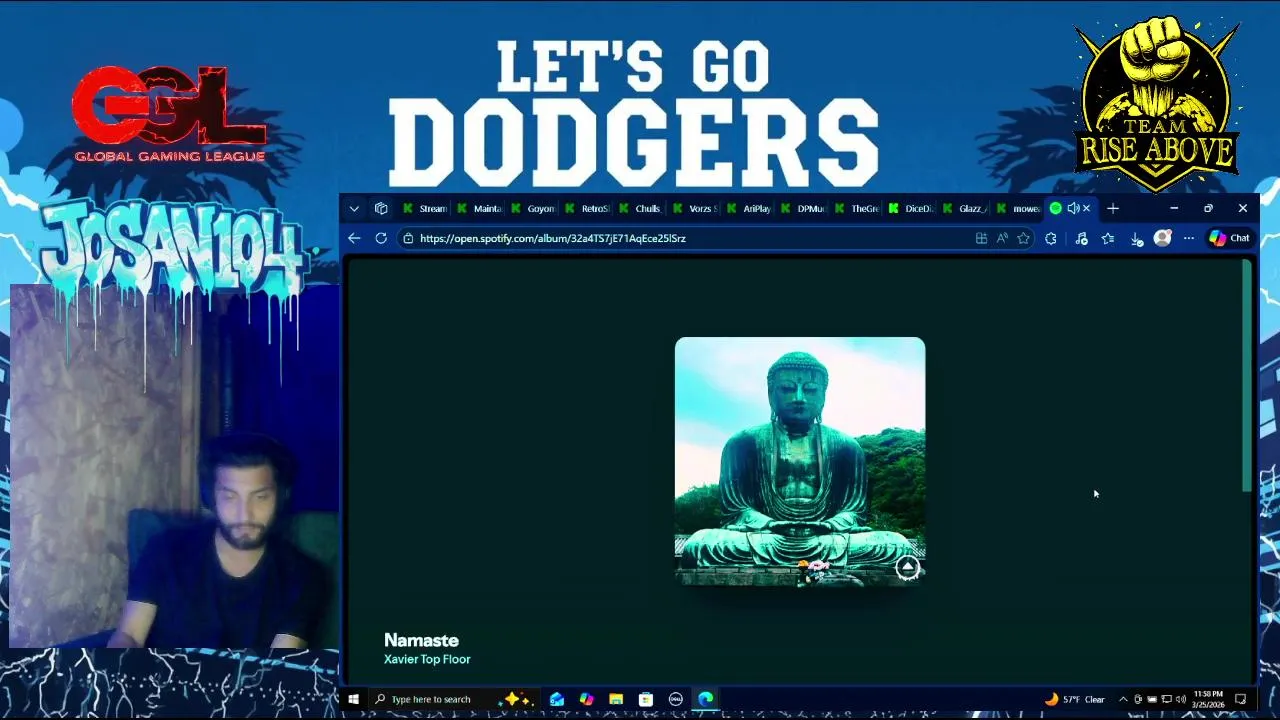Add this page to favorites star
Image resolution: width=1280 pixels, height=720 pixels.
coord(1023,238)
